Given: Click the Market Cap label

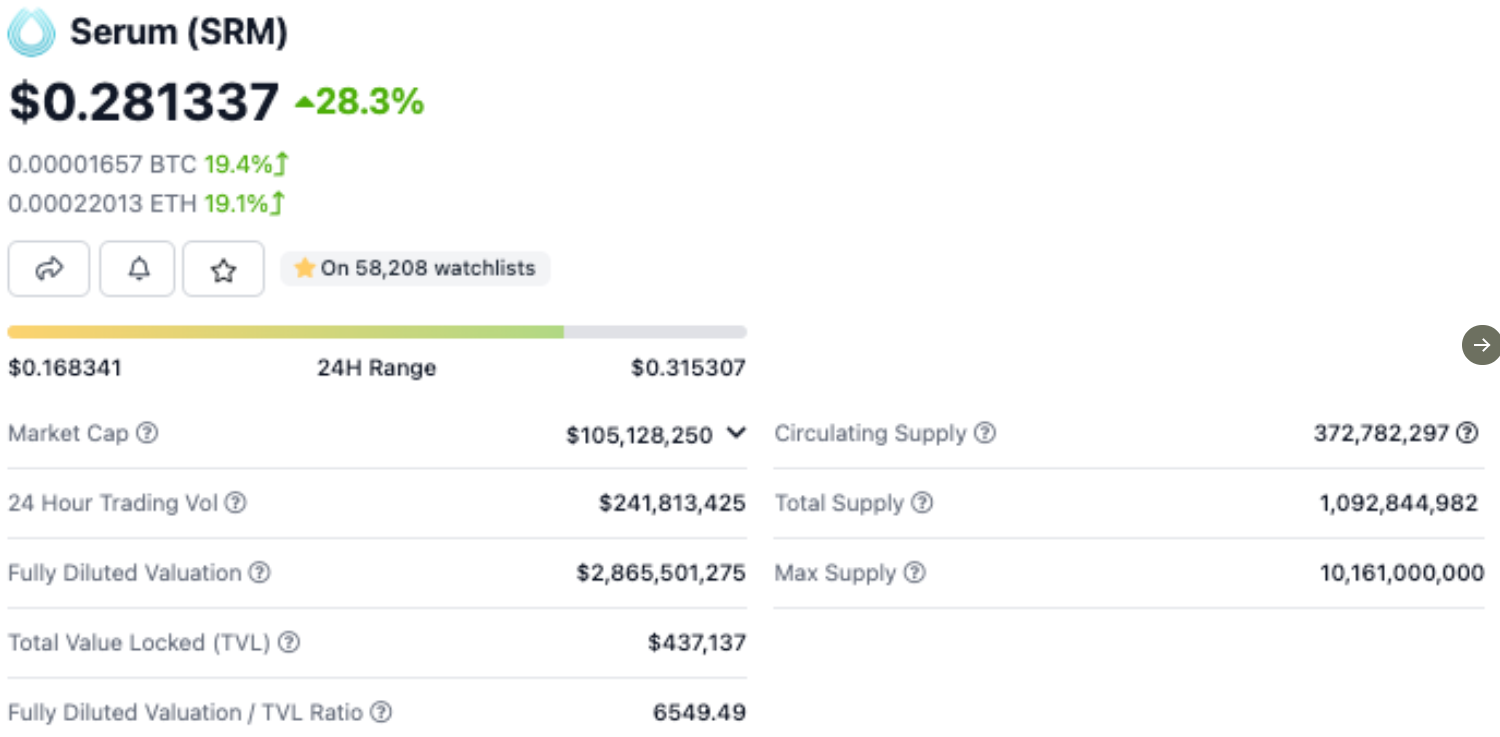Looking at the screenshot, I should (68, 433).
